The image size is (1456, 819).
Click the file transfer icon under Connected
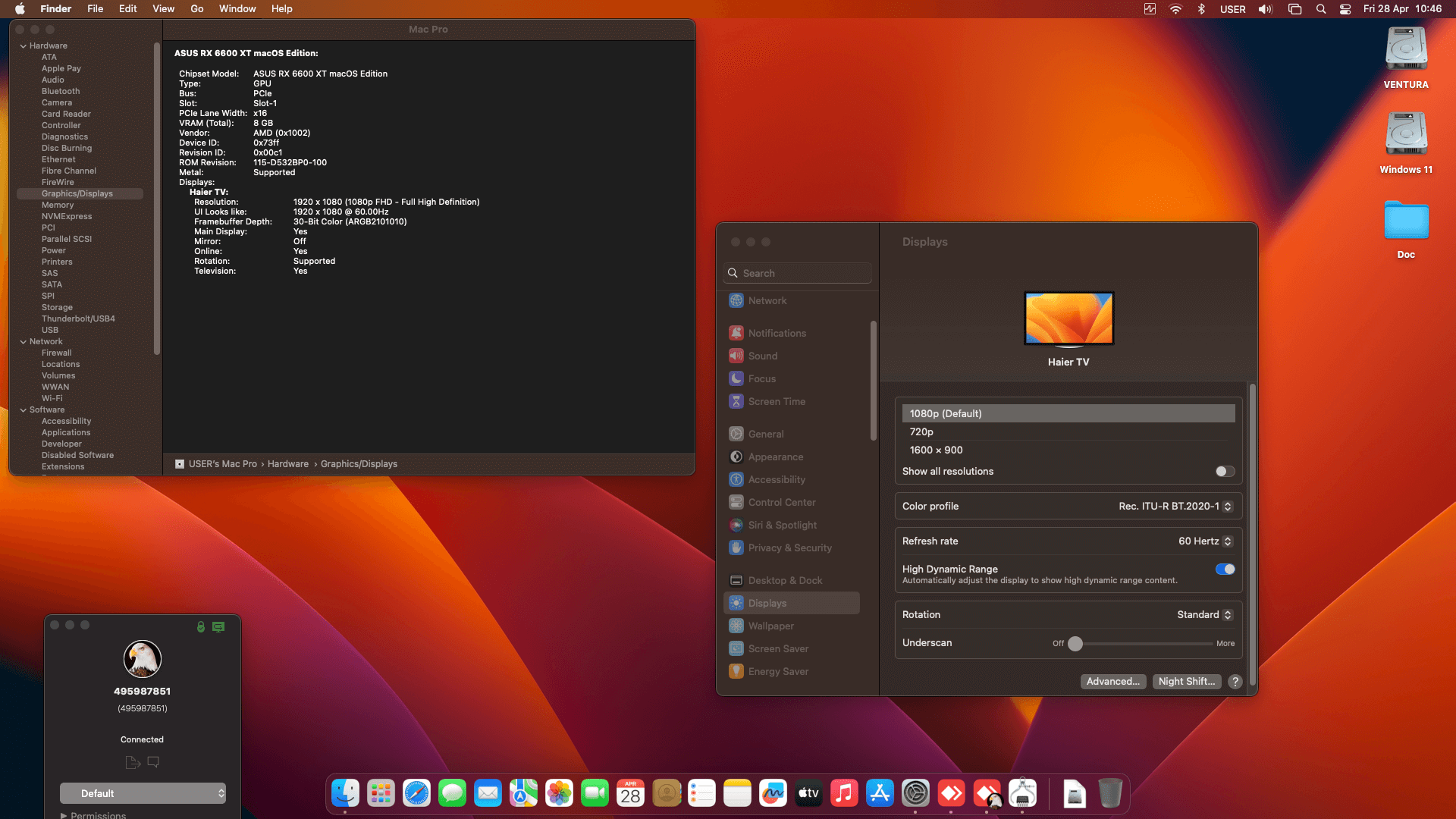click(x=133, y=762)
